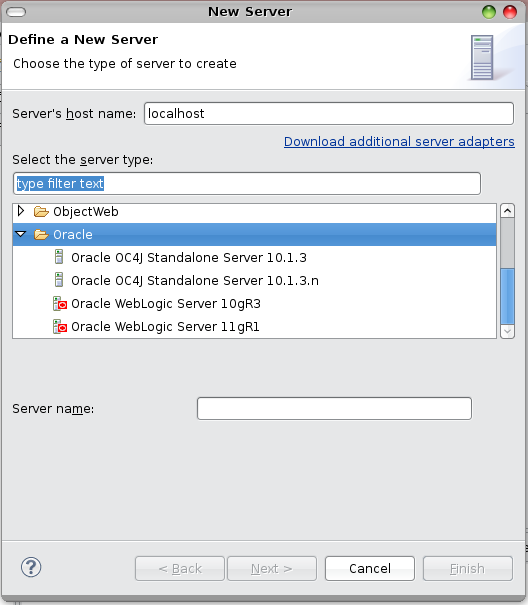The width and height of the screenshot is (528, 605).
Task: Click the Server name input field
Action: pos(334,408)
